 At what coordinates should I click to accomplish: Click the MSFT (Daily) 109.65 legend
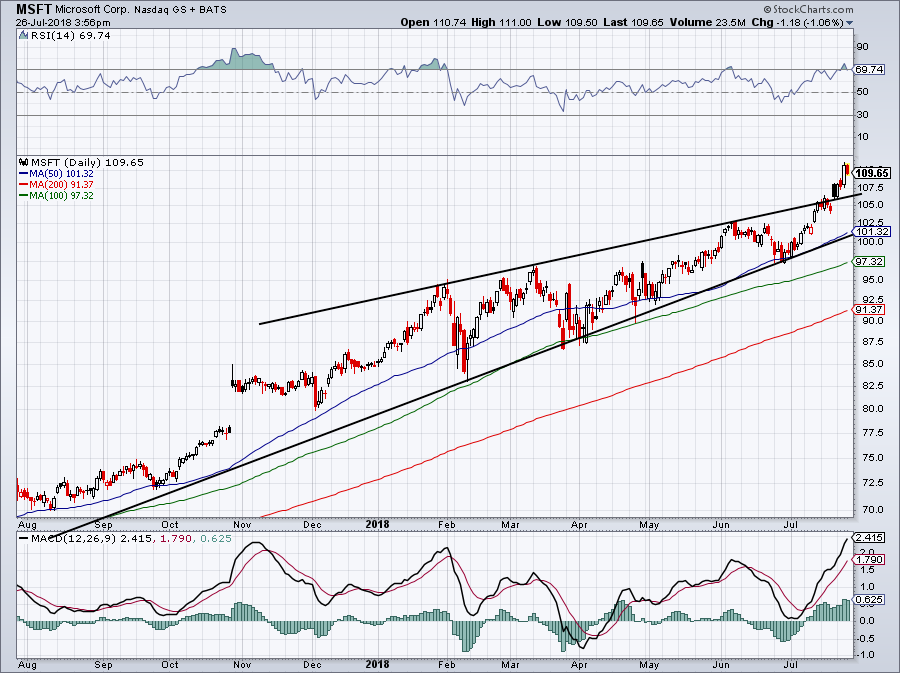pyautogui.click(x=87, y=162)
